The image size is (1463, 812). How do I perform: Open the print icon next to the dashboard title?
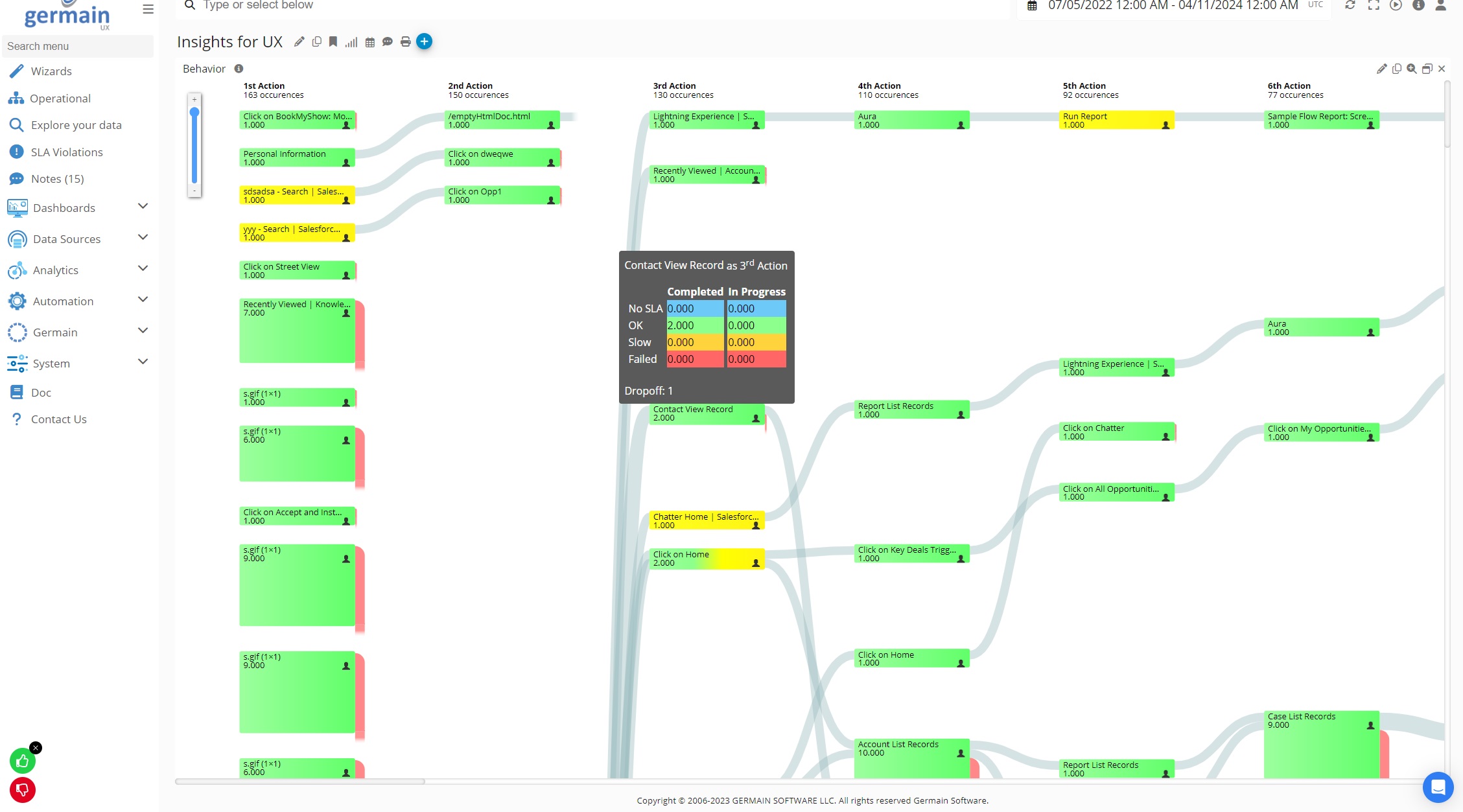405,41
